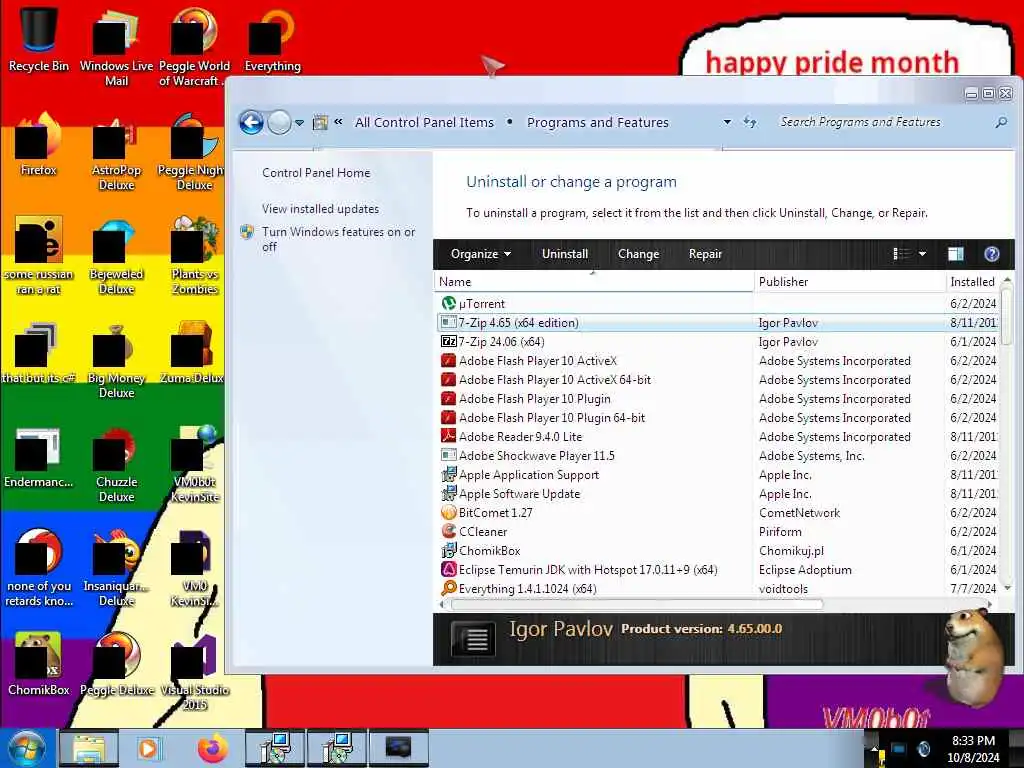
Task: Open File Explorer from taskbar
Action: tap(89, 748)
